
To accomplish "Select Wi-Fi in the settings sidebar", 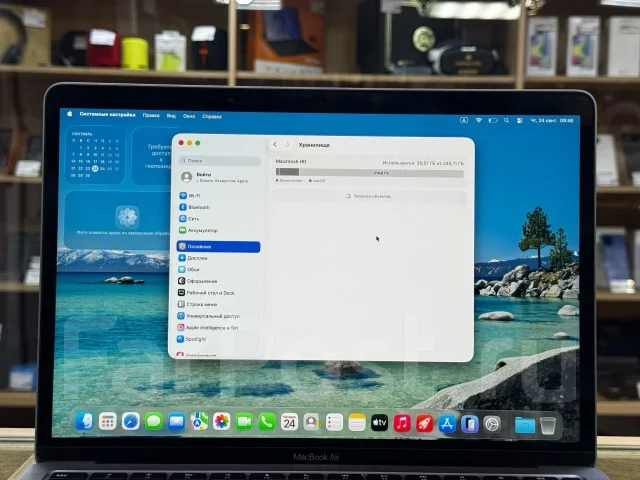I will (x=219, y=196).
